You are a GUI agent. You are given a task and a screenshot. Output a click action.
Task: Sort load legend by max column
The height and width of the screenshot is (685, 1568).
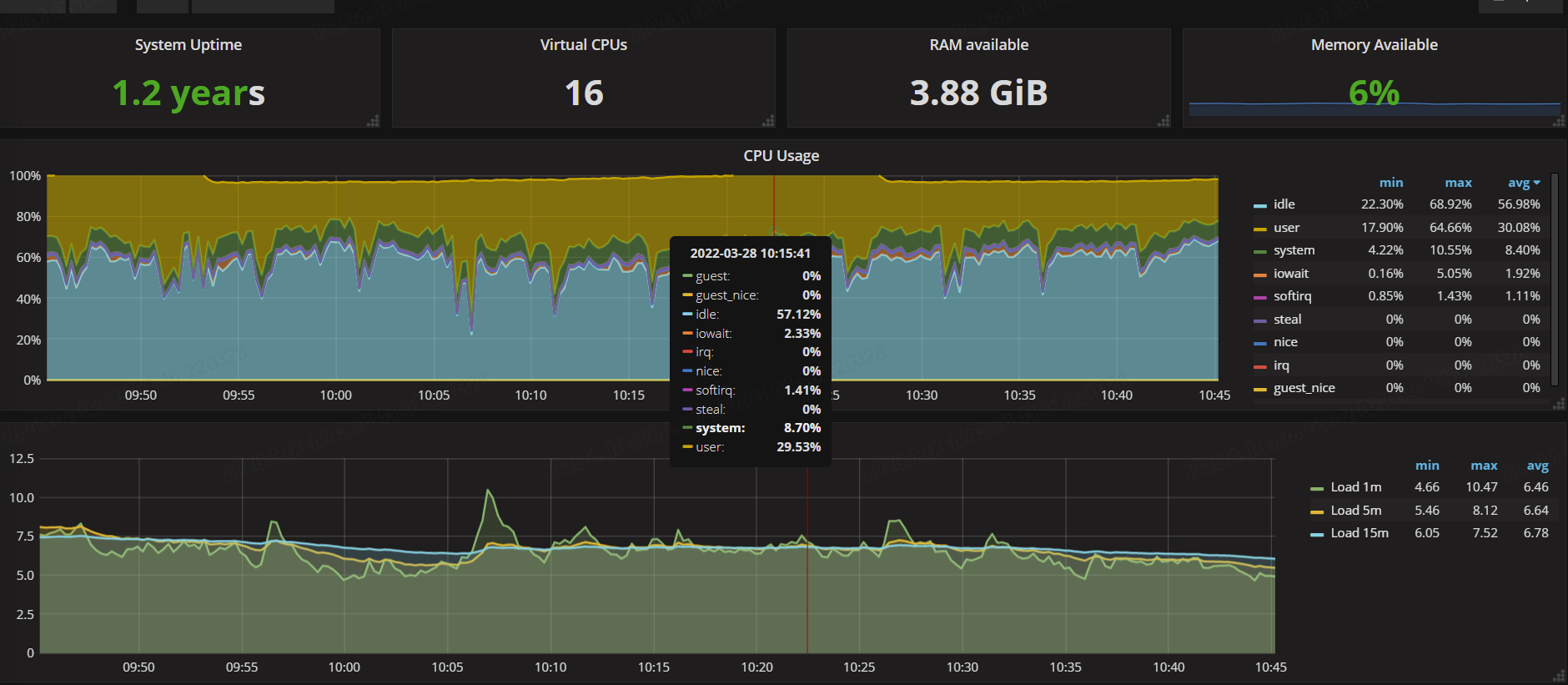[1484, 466]
